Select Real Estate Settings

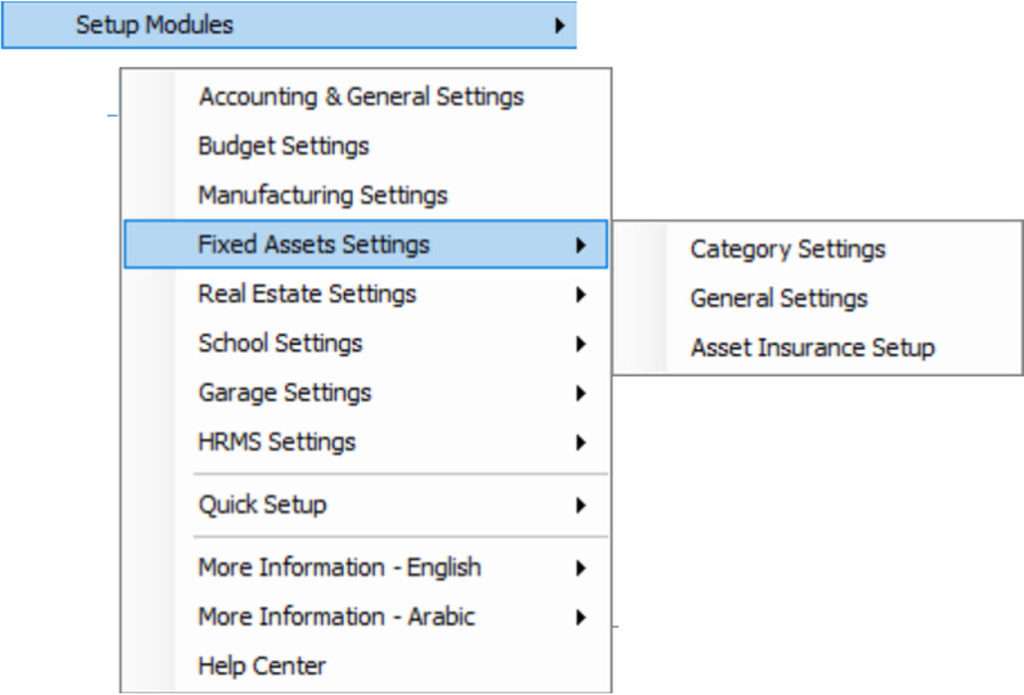tap(307, 294)
